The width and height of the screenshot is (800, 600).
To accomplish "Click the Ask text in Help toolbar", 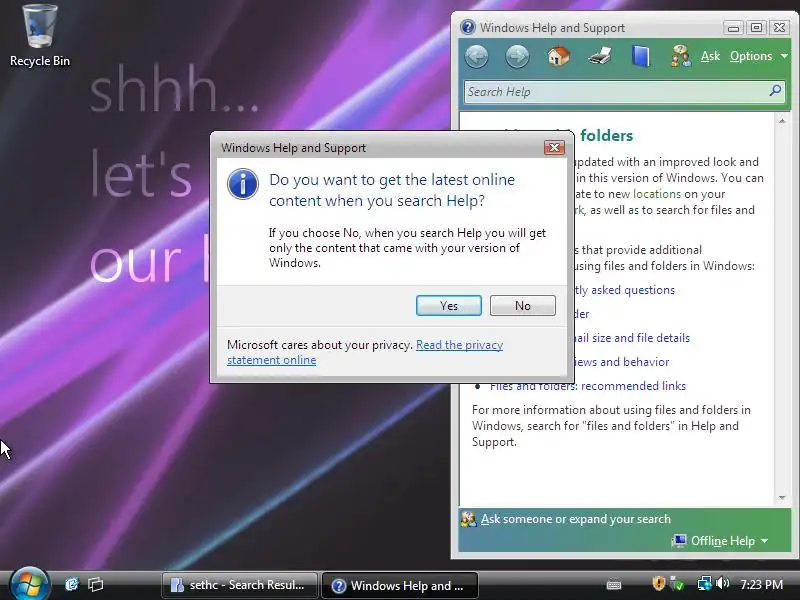I will coord(710,56).
